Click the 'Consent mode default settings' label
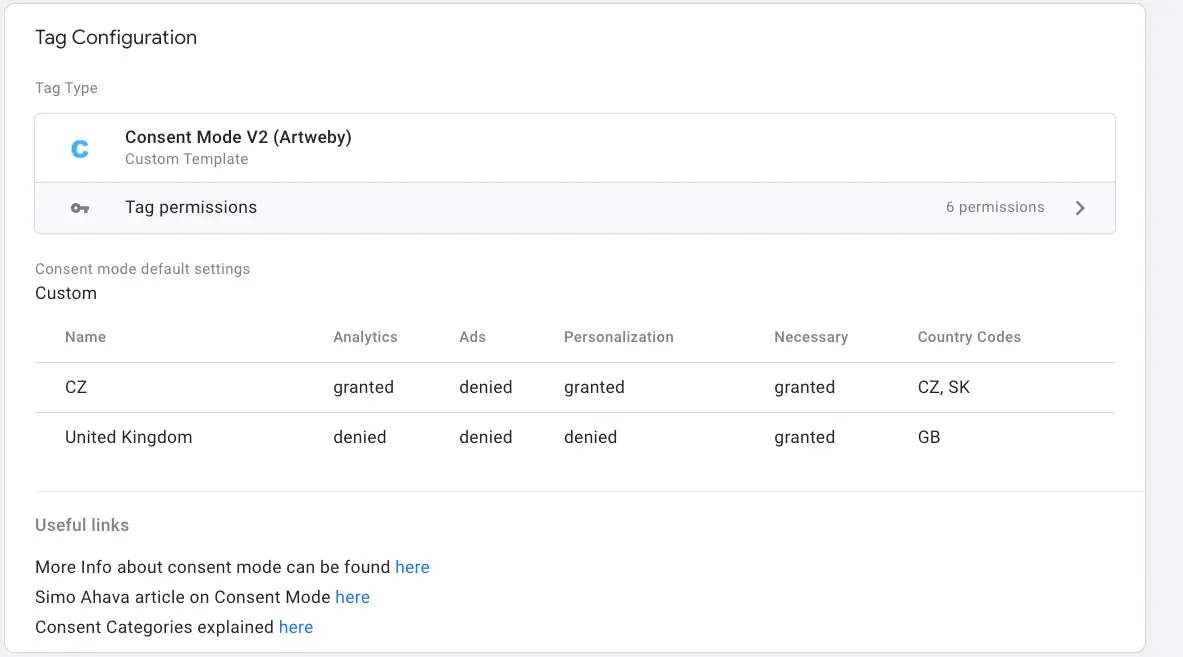This screenshot has width=1183, height=657. coord(143,269)
